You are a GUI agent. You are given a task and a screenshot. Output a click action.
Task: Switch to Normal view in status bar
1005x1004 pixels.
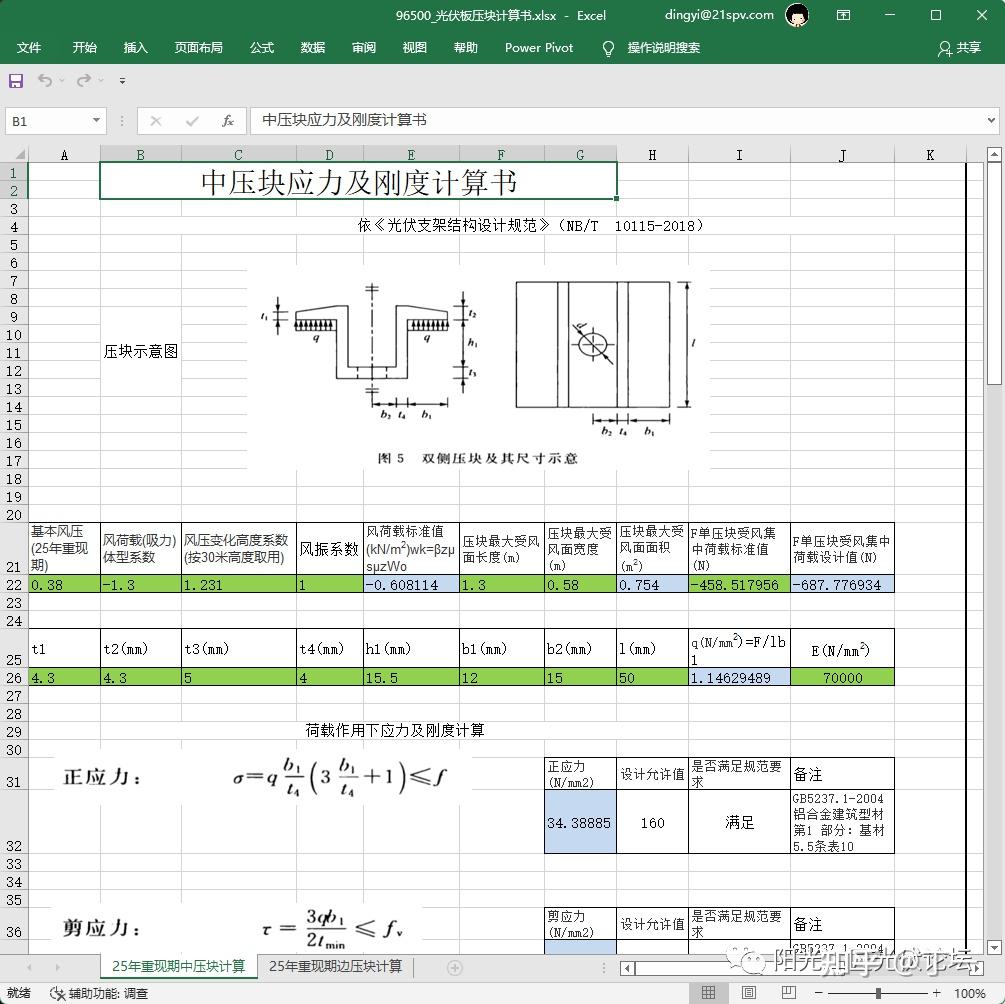[x=708, y=993]
